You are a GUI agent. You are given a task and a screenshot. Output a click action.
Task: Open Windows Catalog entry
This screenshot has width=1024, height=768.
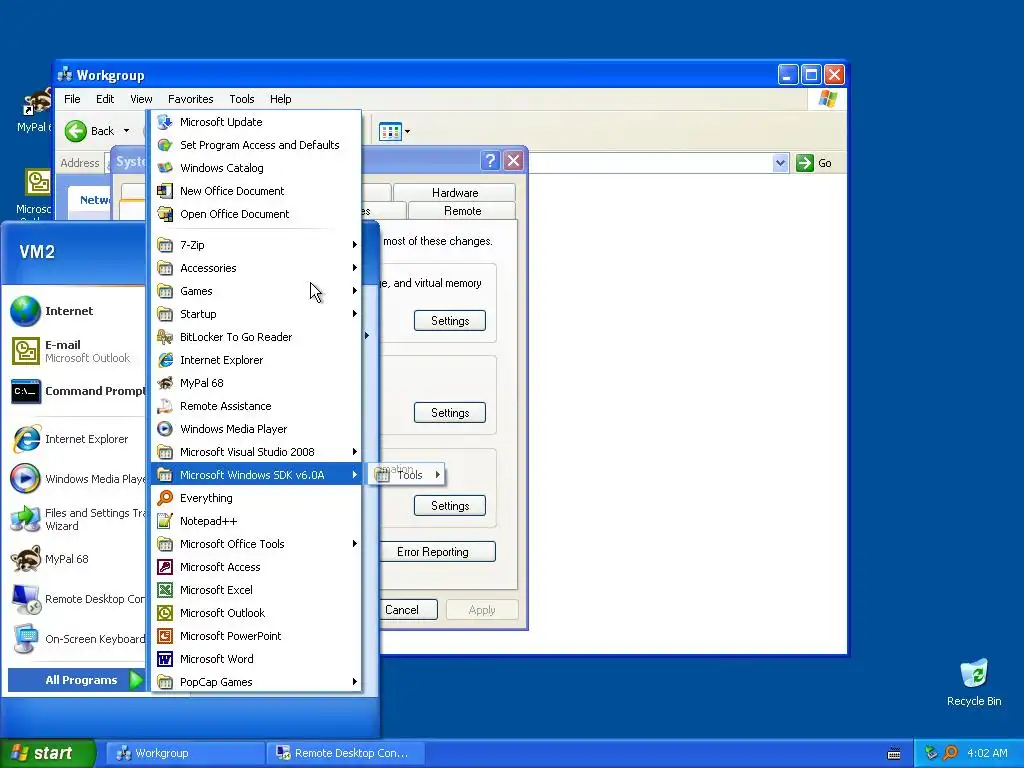coord(256,168)
